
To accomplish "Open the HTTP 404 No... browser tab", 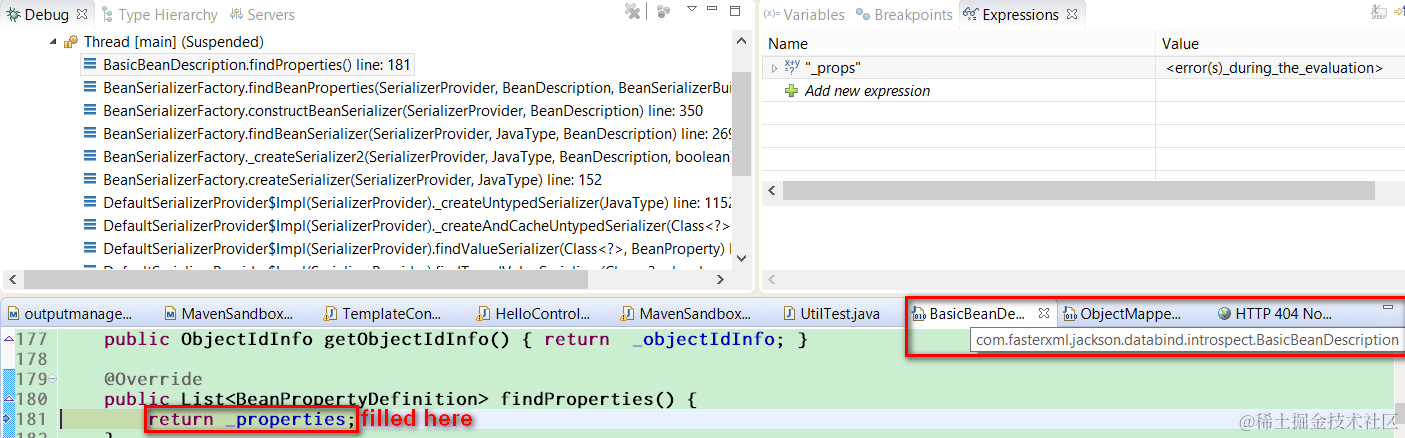I will click(x=1274, y=314).
